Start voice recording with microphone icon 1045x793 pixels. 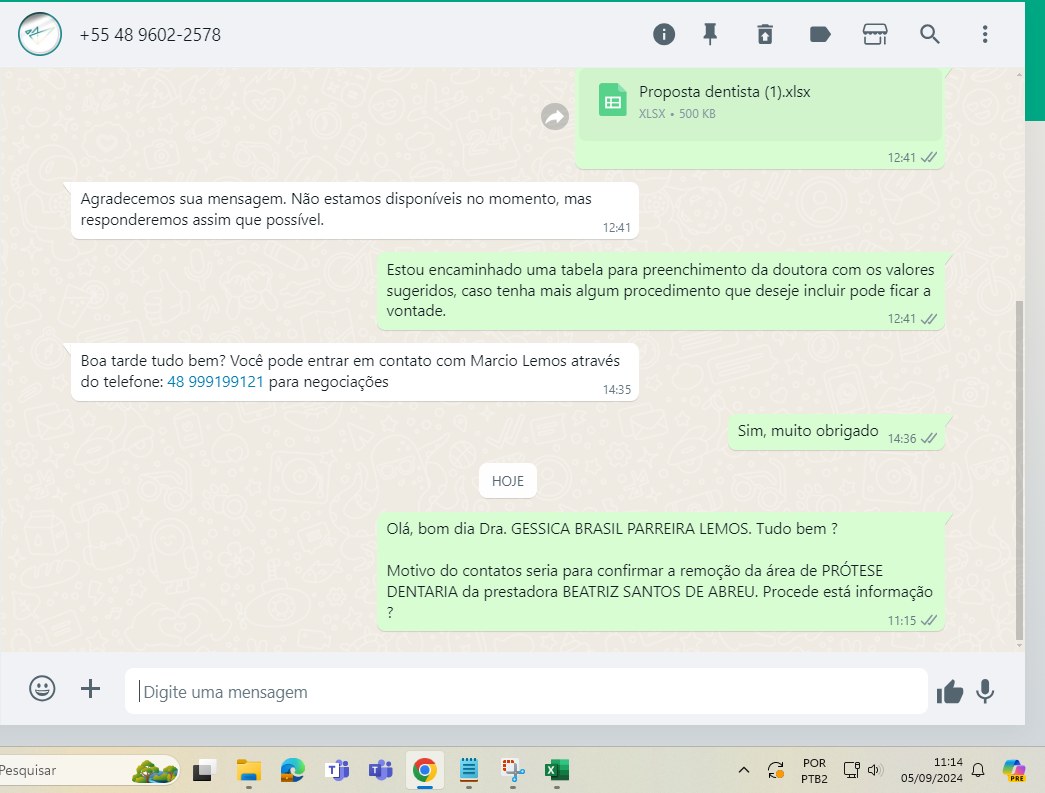[985, 692]
